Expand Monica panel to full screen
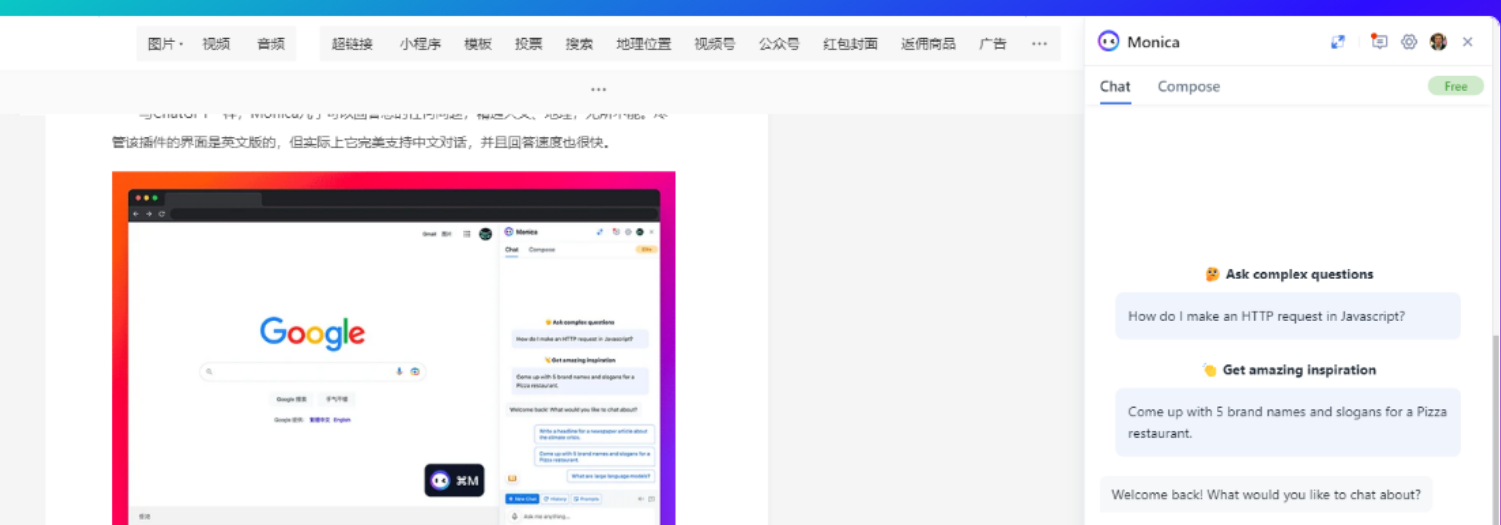The image size is (1501, 525). click(1338, 42)
